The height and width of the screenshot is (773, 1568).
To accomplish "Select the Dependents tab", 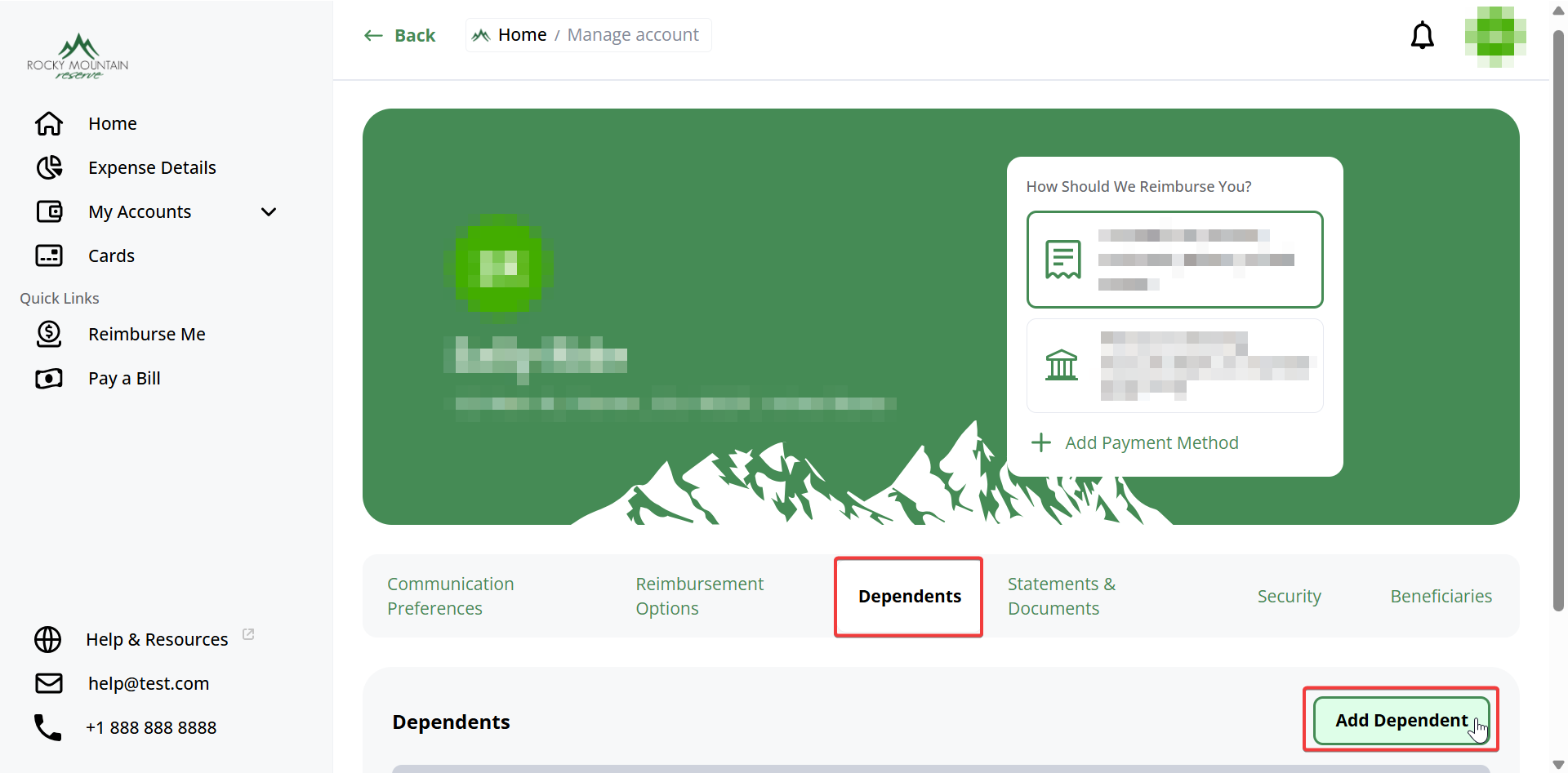I will [x=909, y=597].
